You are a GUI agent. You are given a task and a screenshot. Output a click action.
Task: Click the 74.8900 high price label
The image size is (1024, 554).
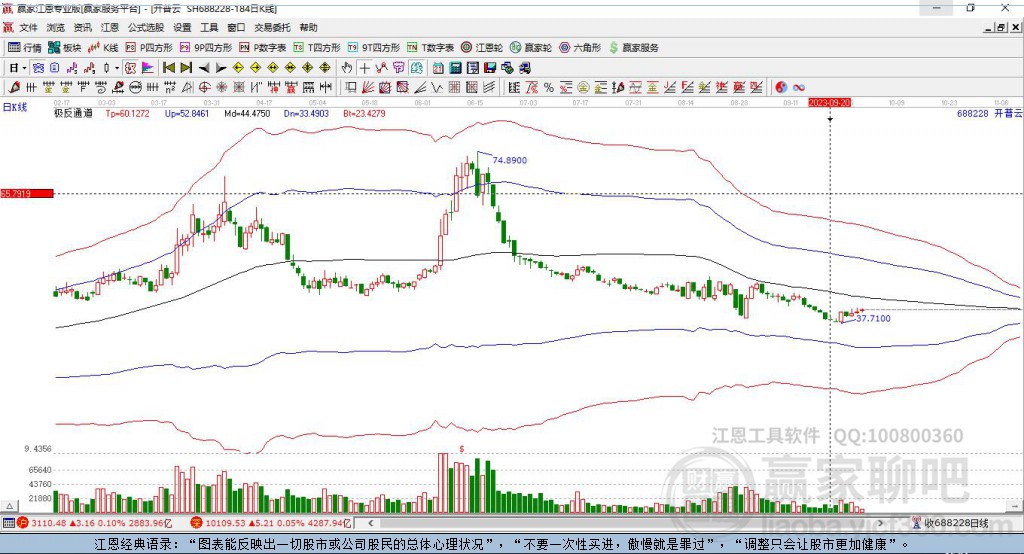tap(509, 160)
